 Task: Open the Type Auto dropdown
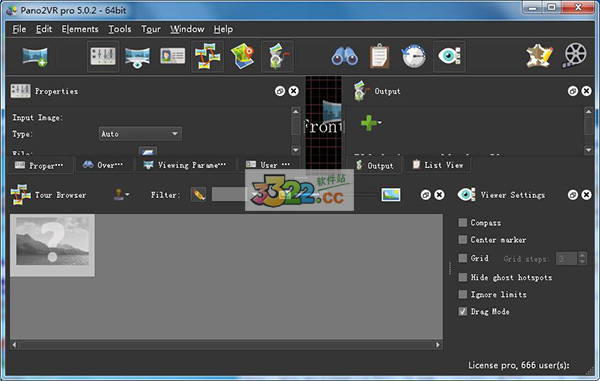point(140,134)
